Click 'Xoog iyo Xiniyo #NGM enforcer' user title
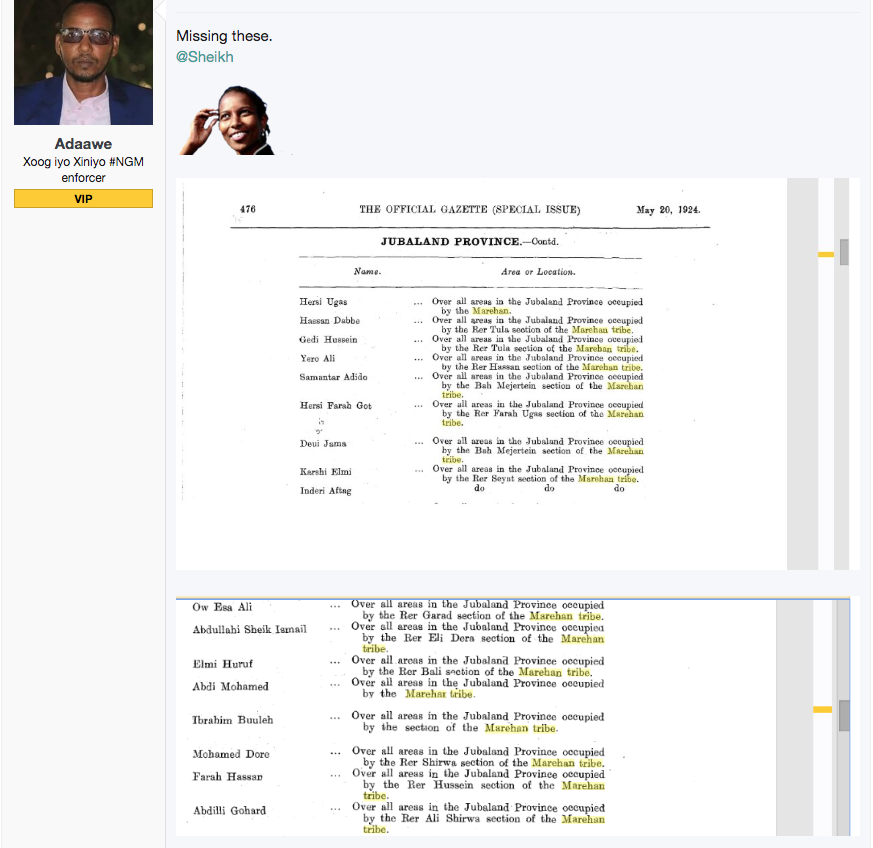The image size is (873, 848). click(83, 169)
